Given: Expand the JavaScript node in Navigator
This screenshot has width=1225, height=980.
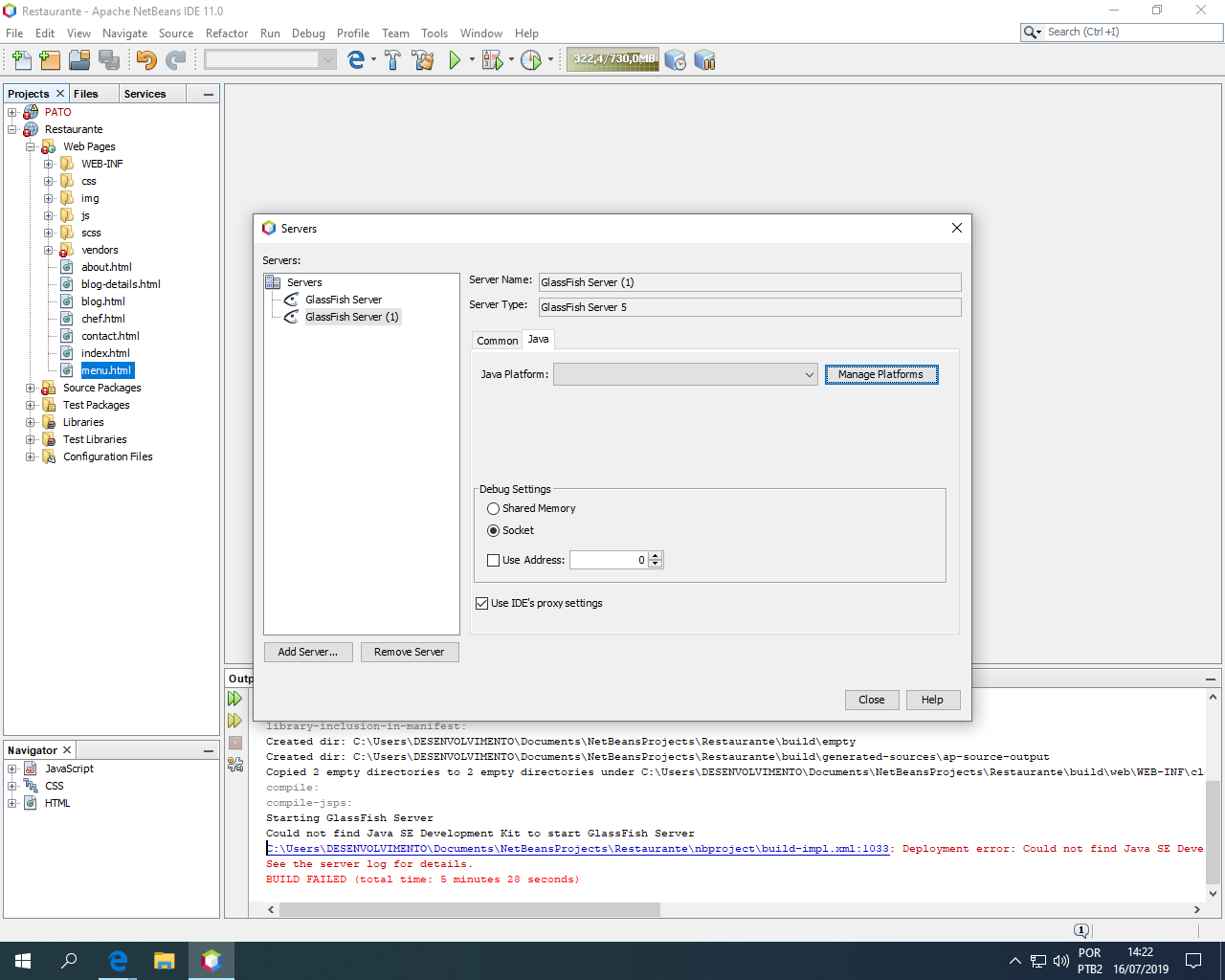Looking at the screenshot, I should (12, 769).
